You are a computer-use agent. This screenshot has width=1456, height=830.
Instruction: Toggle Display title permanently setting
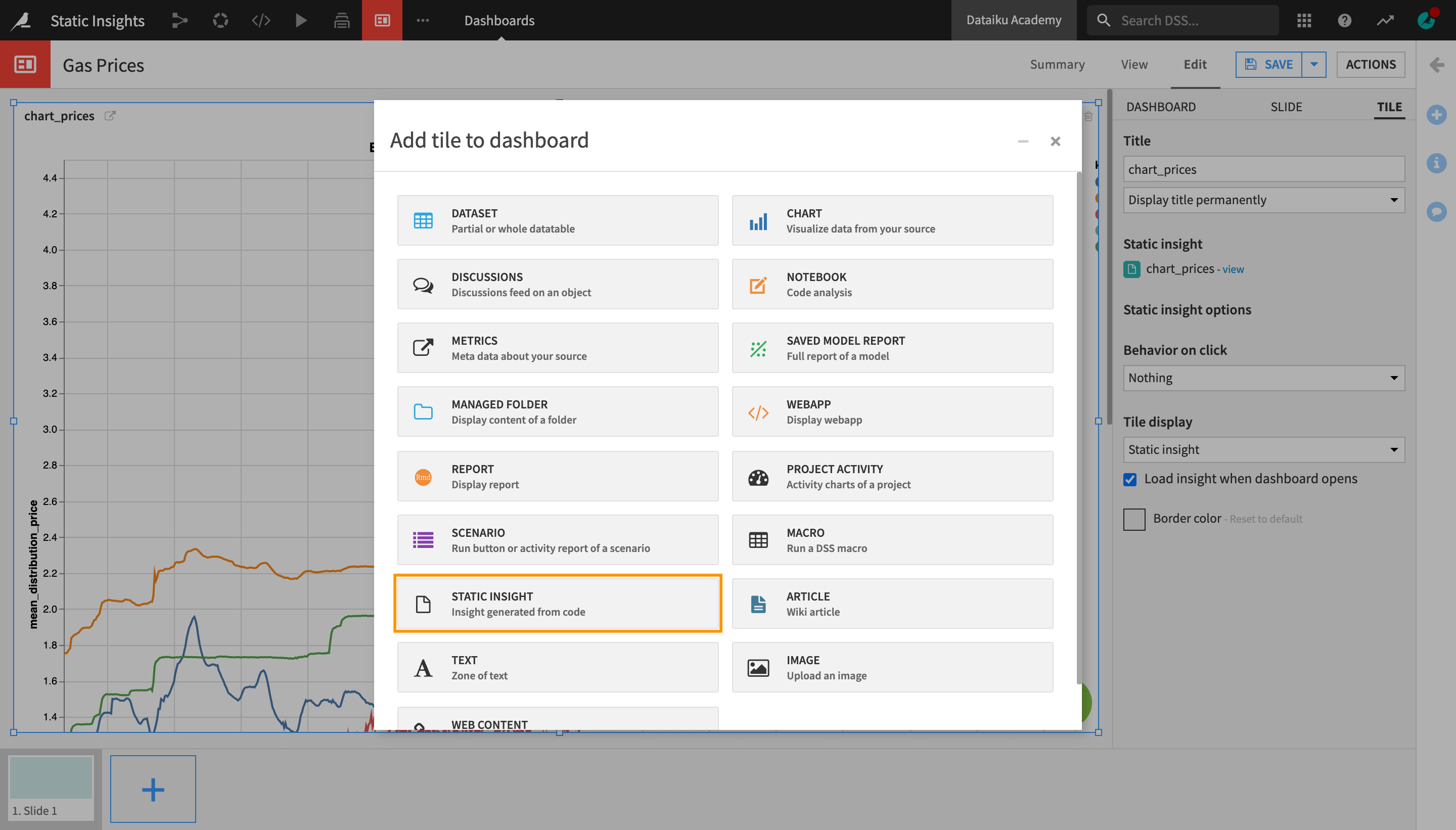click(x=1263, y=199)
